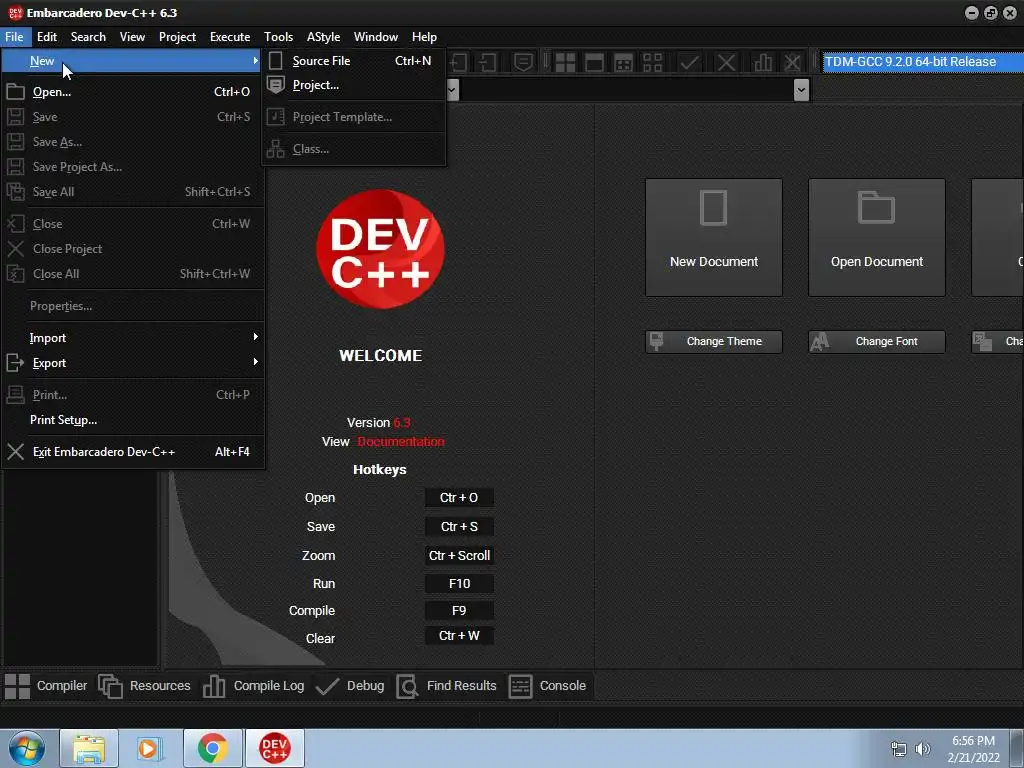Expand the right function list combo arrow

point(801,89)
